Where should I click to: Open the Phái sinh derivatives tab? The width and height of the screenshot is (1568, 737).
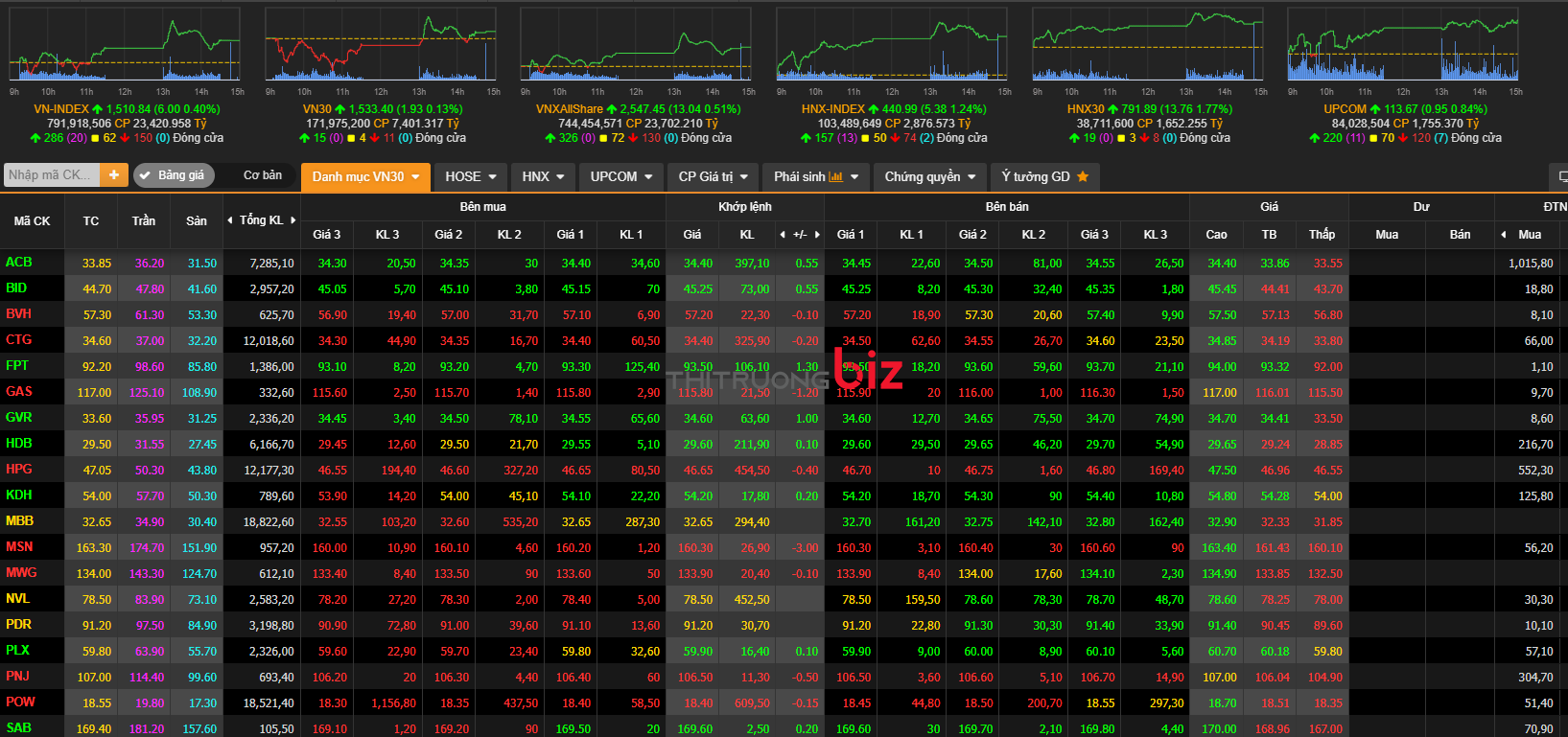(815, 176)
